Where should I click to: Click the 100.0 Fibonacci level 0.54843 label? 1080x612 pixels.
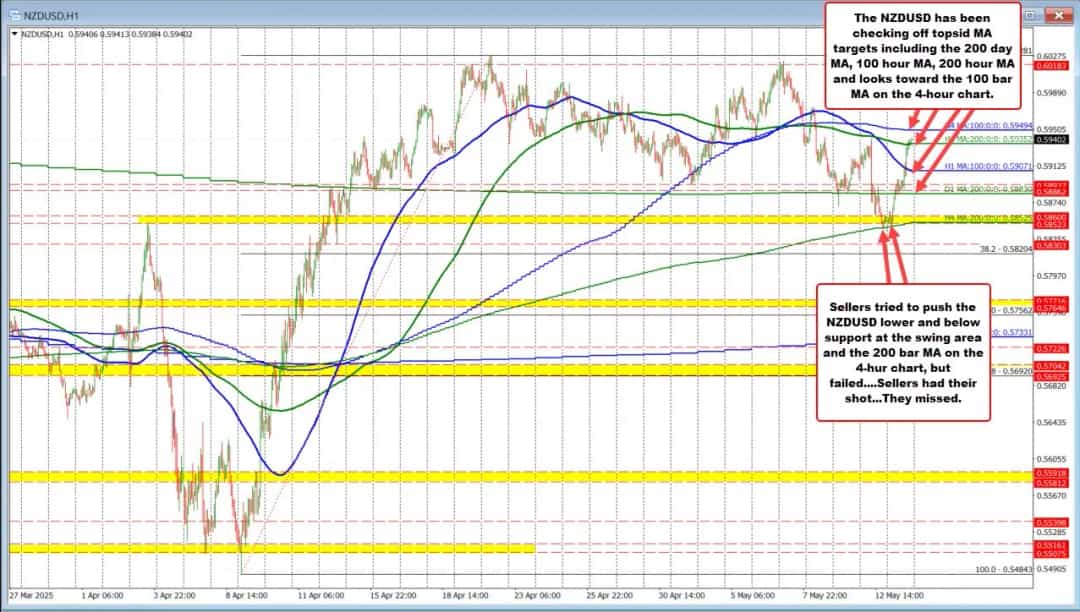(x=1006, y=568)
